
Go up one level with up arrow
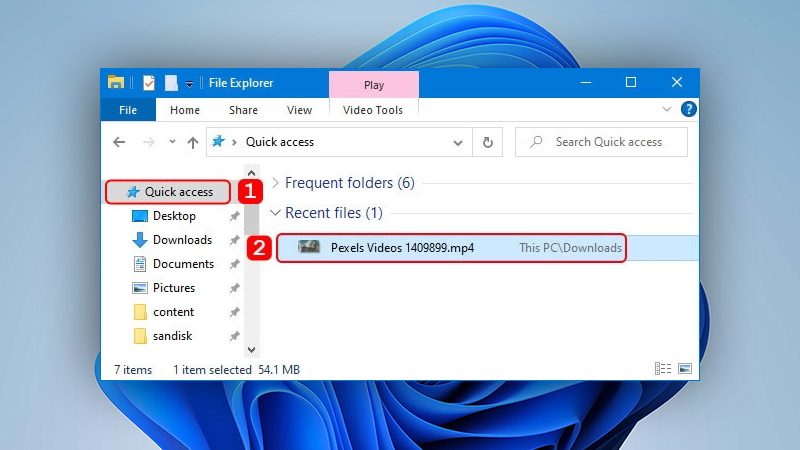(192, 142)
